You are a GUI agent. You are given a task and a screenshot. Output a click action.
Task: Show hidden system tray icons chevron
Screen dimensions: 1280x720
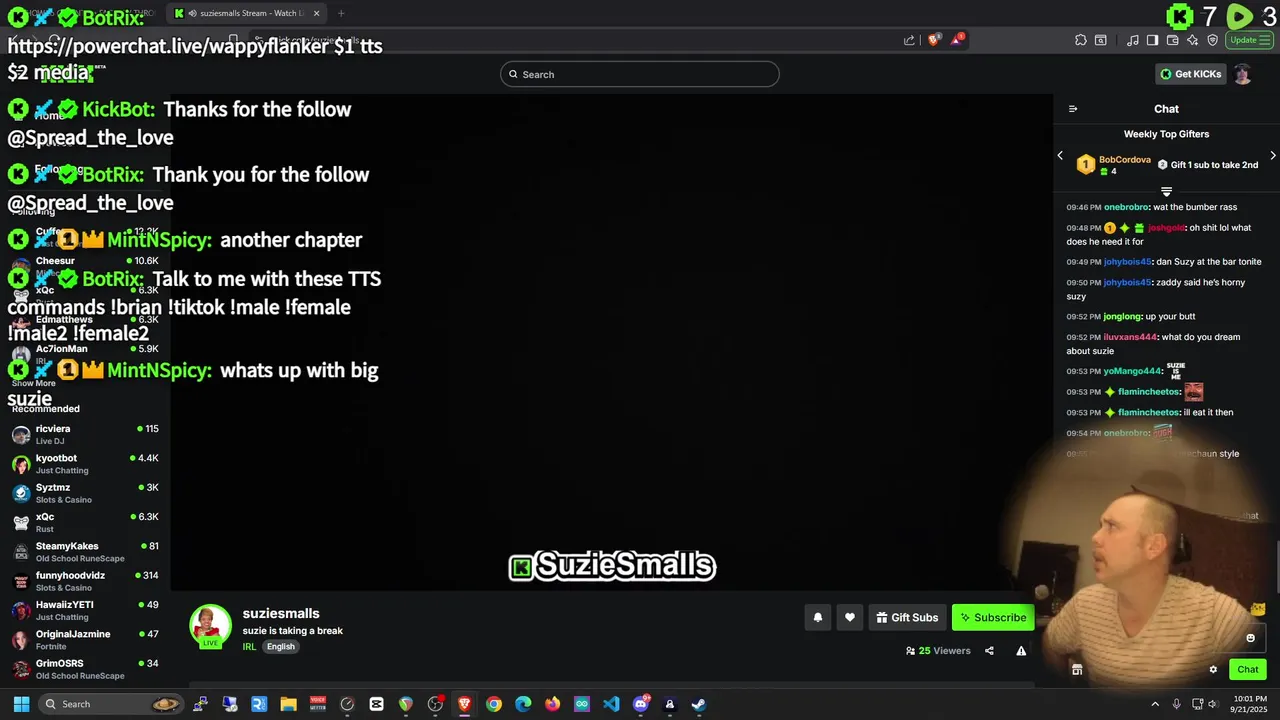coord(1155,704)
